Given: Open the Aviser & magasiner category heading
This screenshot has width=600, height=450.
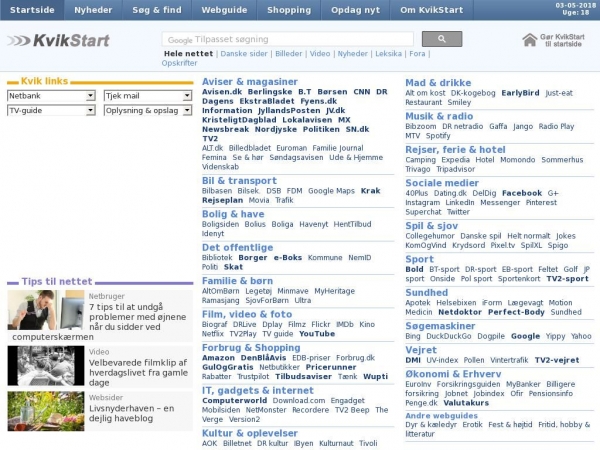Looking at the screenshot, I should [x=250, y=81].
